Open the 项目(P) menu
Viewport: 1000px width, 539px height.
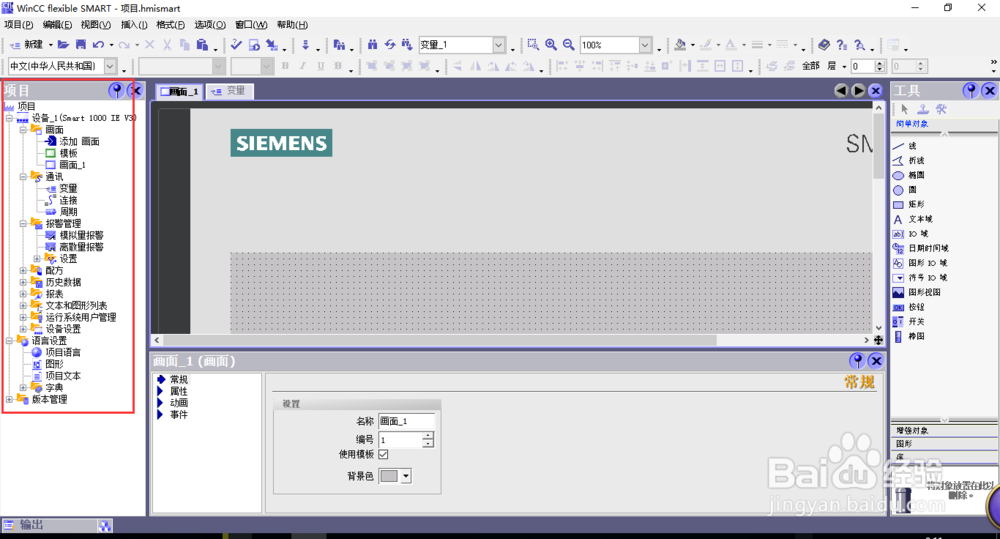[18, 25]
